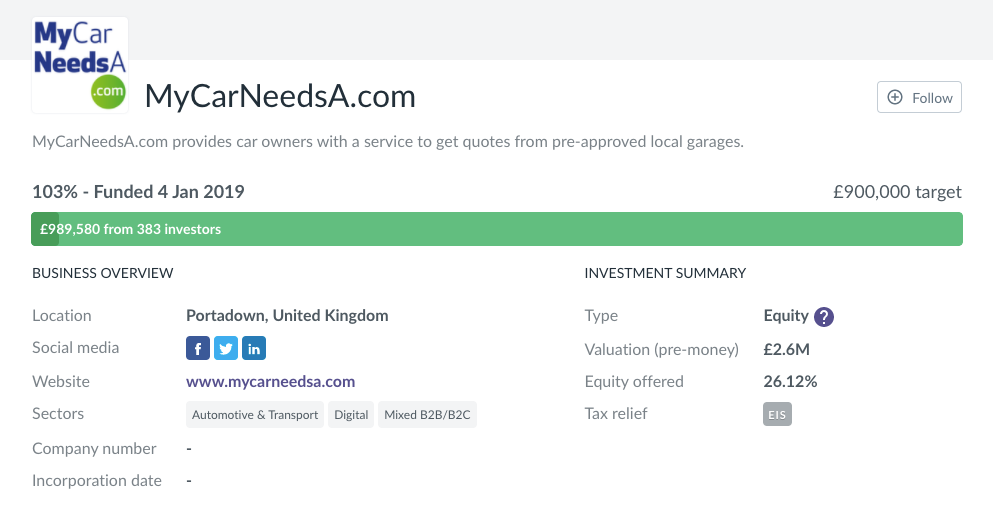Screen dimensions: 993x510
Task: Visit the www.mycarneedsa.com website link
Action: (x=270, y=381)
